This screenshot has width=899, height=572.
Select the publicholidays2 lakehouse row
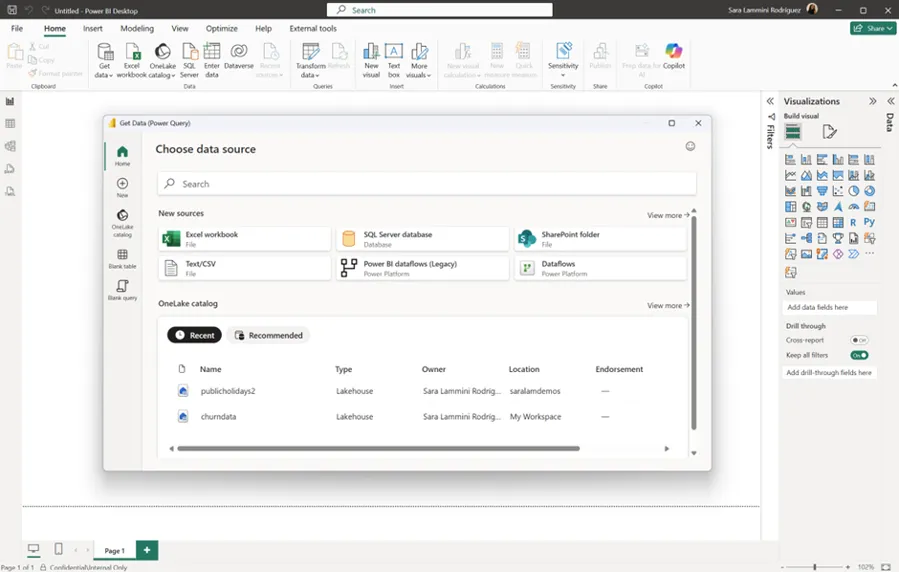pos(422,391)
